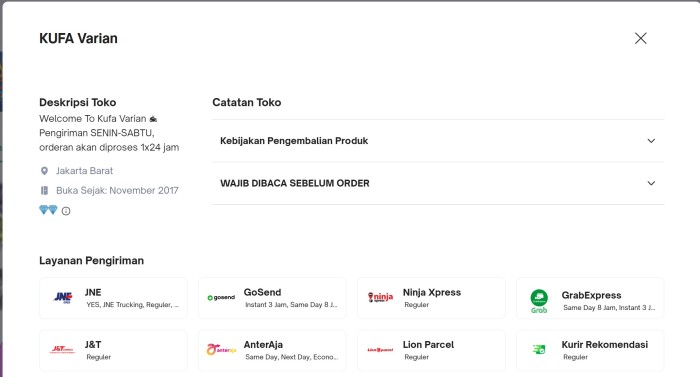Click the Lion Parcel logo
700x377 pixels.
(x=380, y=350)
